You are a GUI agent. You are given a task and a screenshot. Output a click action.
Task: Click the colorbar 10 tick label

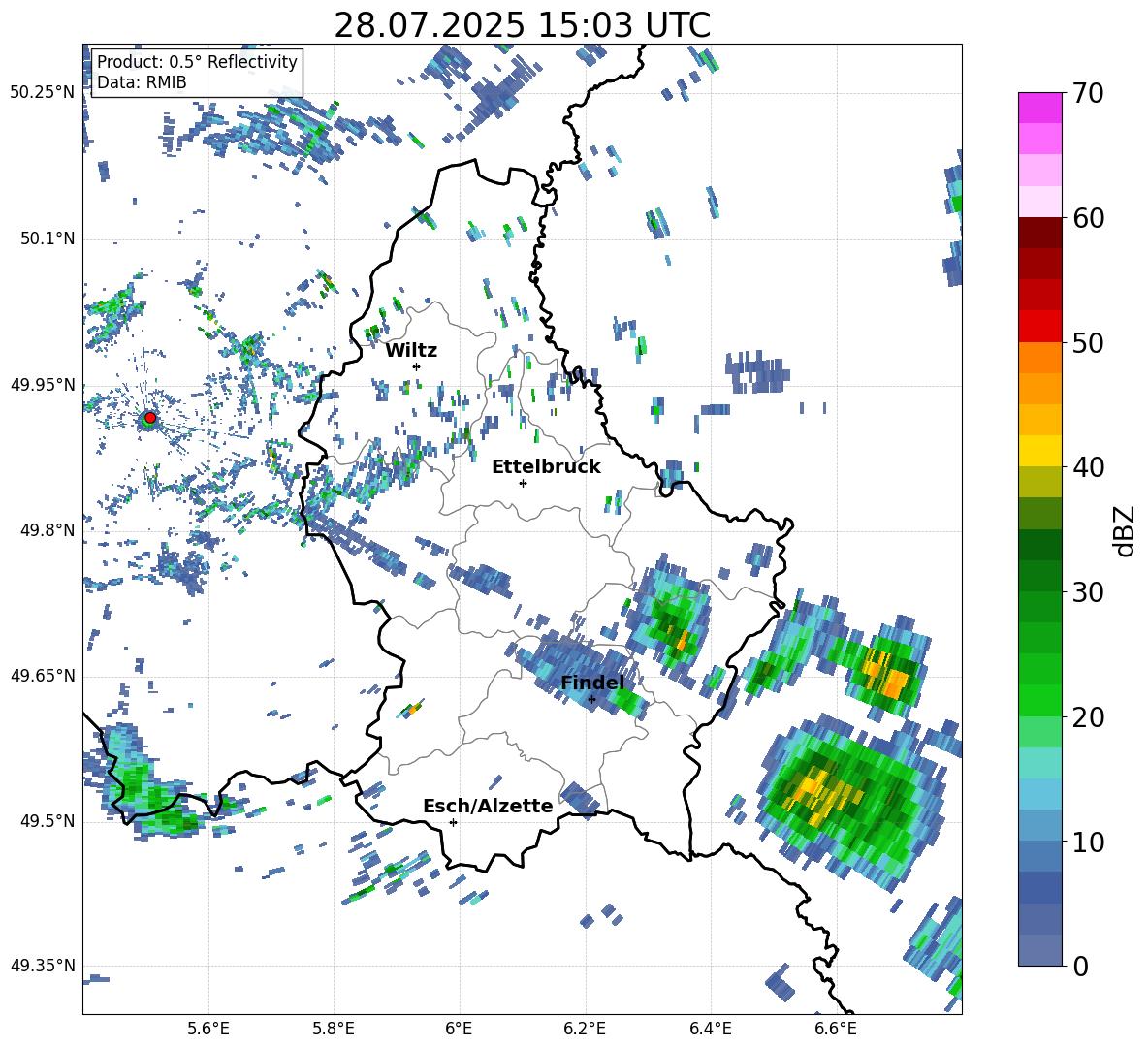[1088, 842]
